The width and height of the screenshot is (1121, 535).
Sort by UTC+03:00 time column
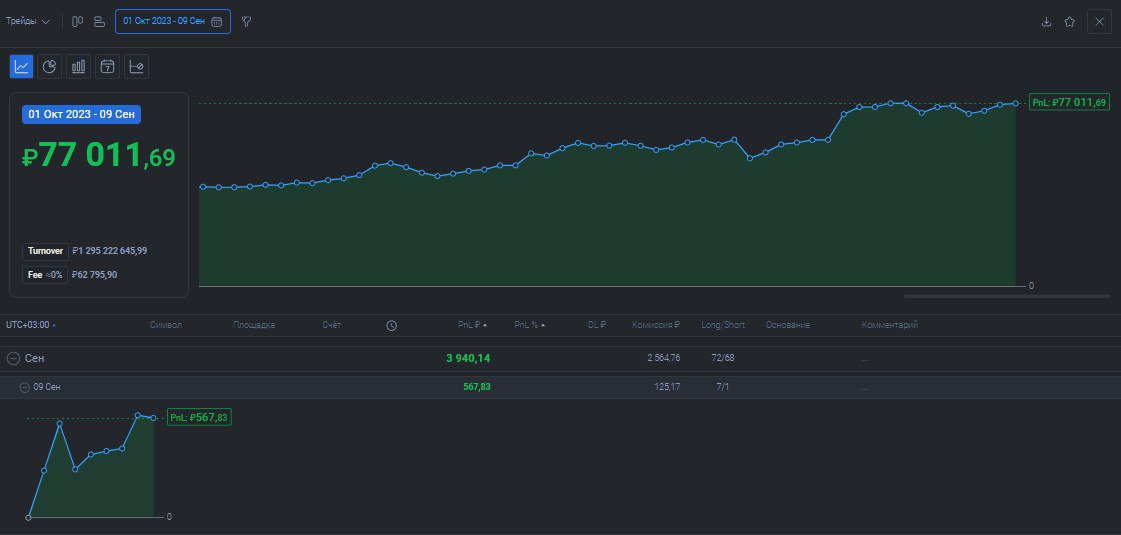pos(31,325)
